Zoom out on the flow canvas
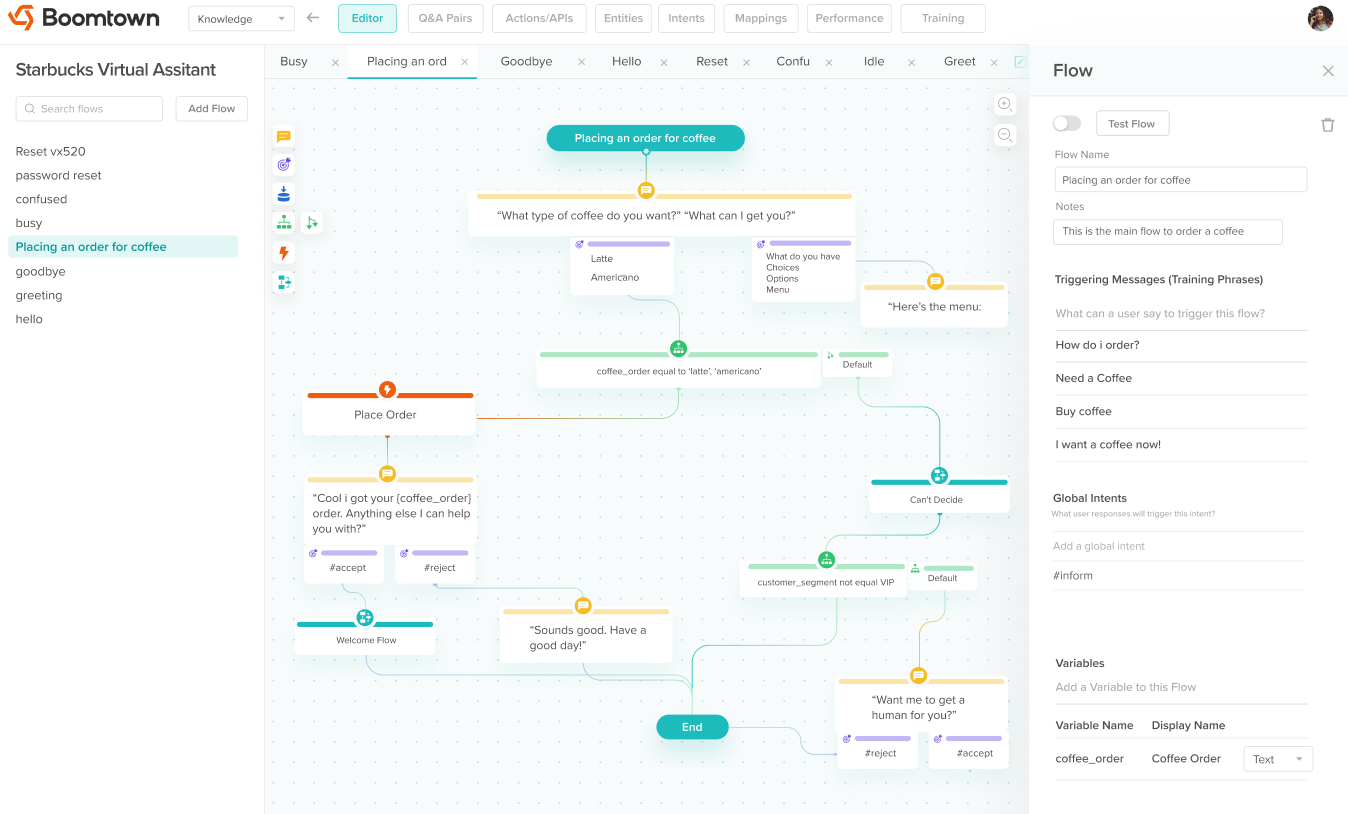This screenshot has width=1348, height=814. pyautogui.click(x=1005, y=135)
